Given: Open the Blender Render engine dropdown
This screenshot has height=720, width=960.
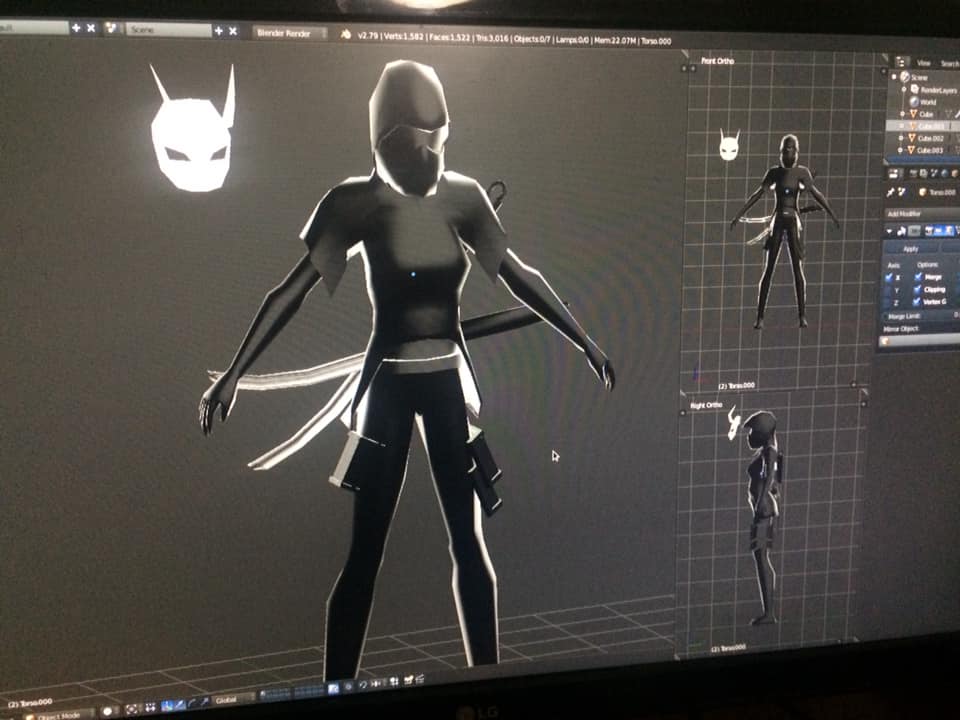Looking at the screenshot, I should click(x=290, y=33).
